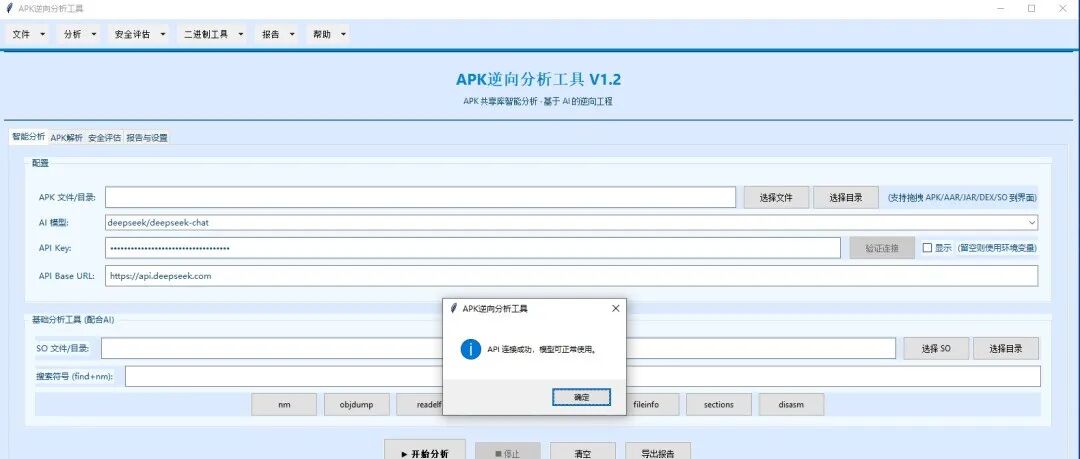
Task: Run the nm tool button
Action: coord(284,405)
